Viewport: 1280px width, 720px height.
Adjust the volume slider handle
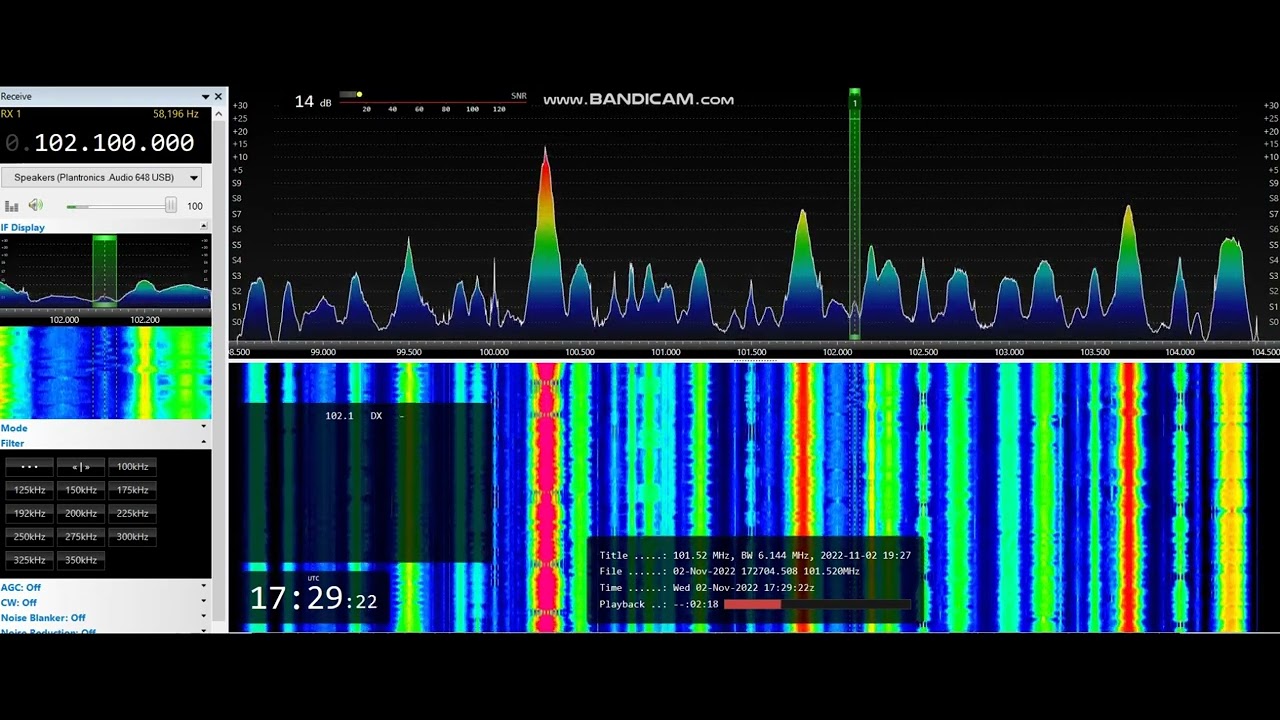coord(171,205)
